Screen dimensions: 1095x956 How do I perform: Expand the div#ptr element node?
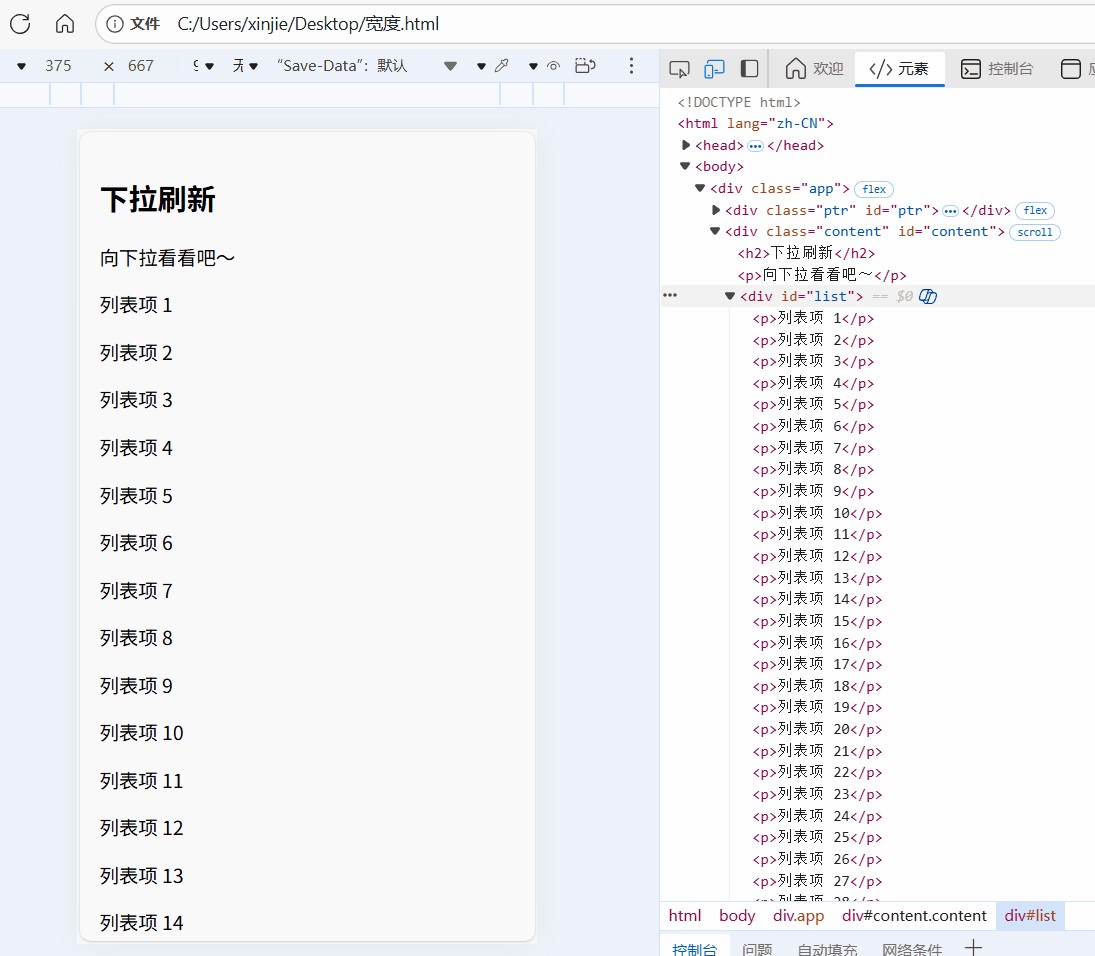(x=716, y=210)
